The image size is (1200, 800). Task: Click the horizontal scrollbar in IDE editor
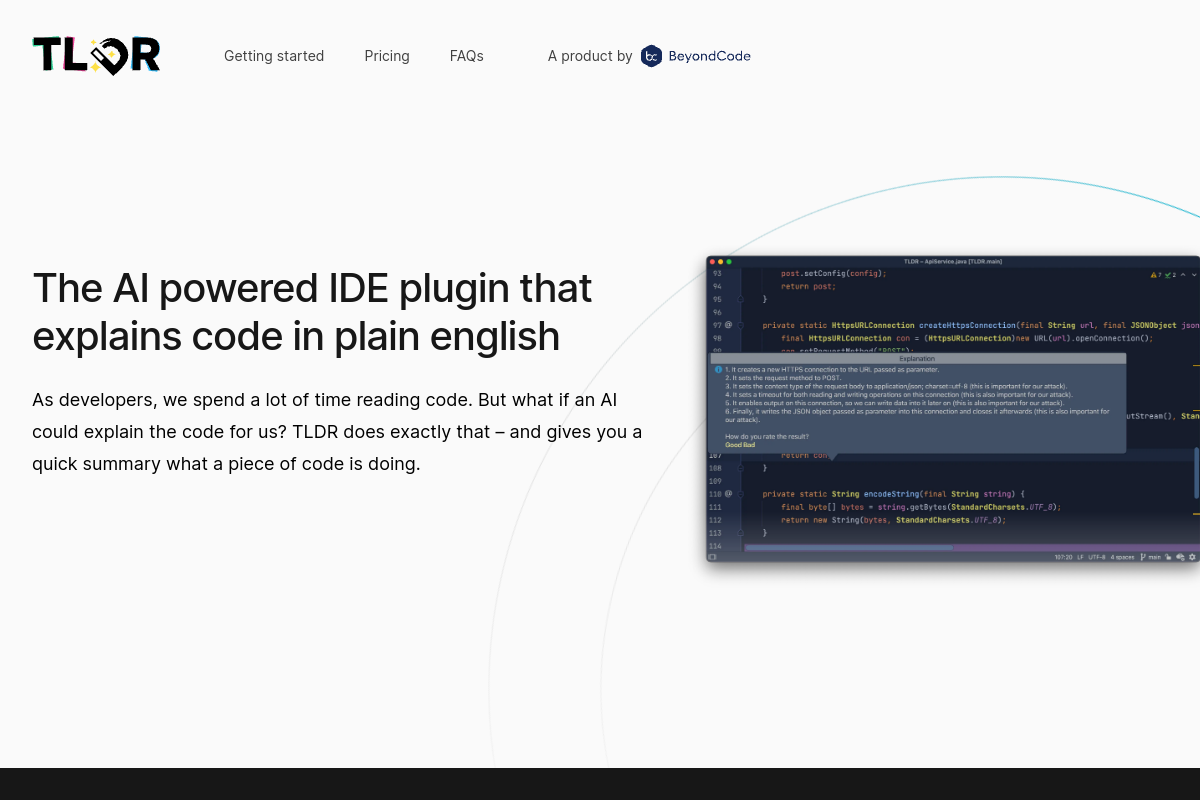[x=848, y=548]
